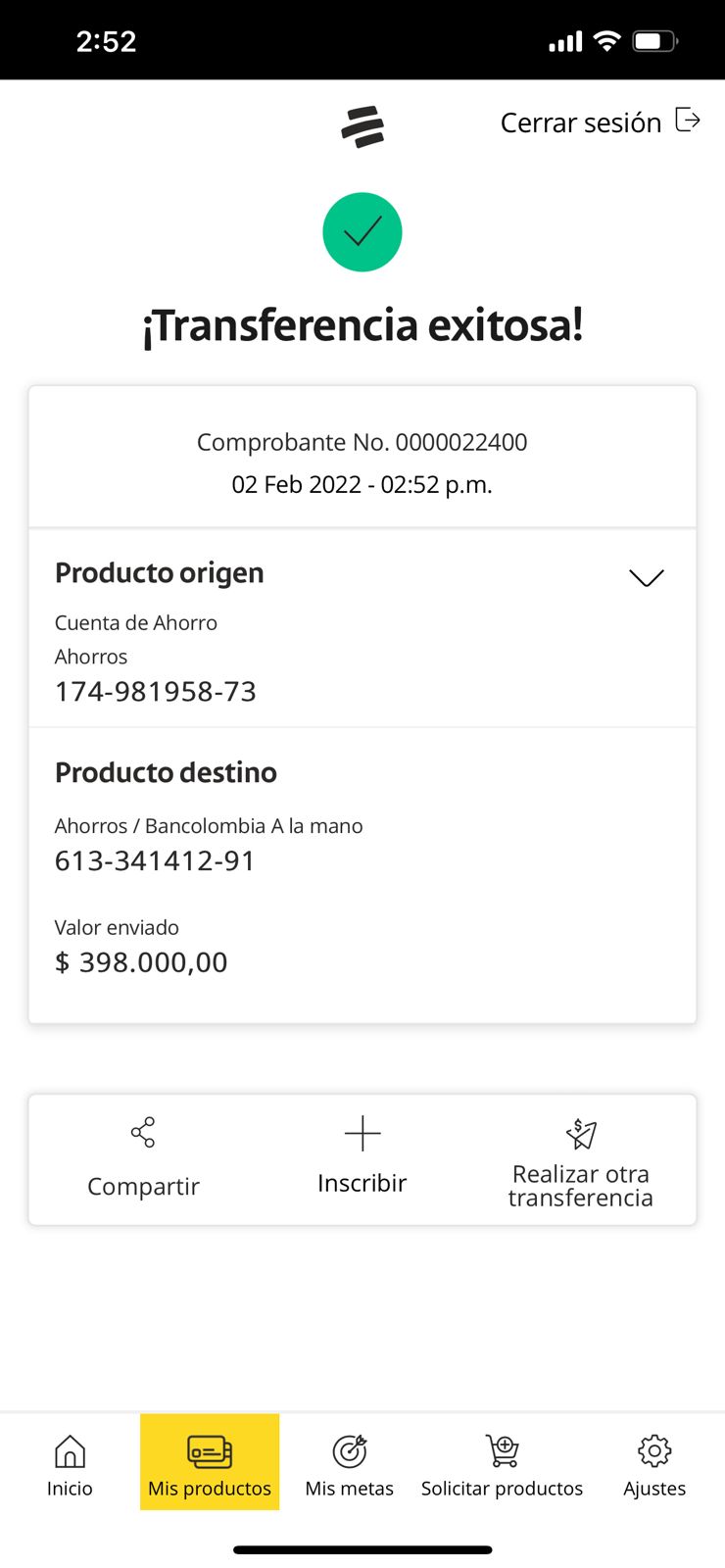The image size is (725, 1568).
Task: Open the Mis productos tab label
Action: (x=210, y=1489)
